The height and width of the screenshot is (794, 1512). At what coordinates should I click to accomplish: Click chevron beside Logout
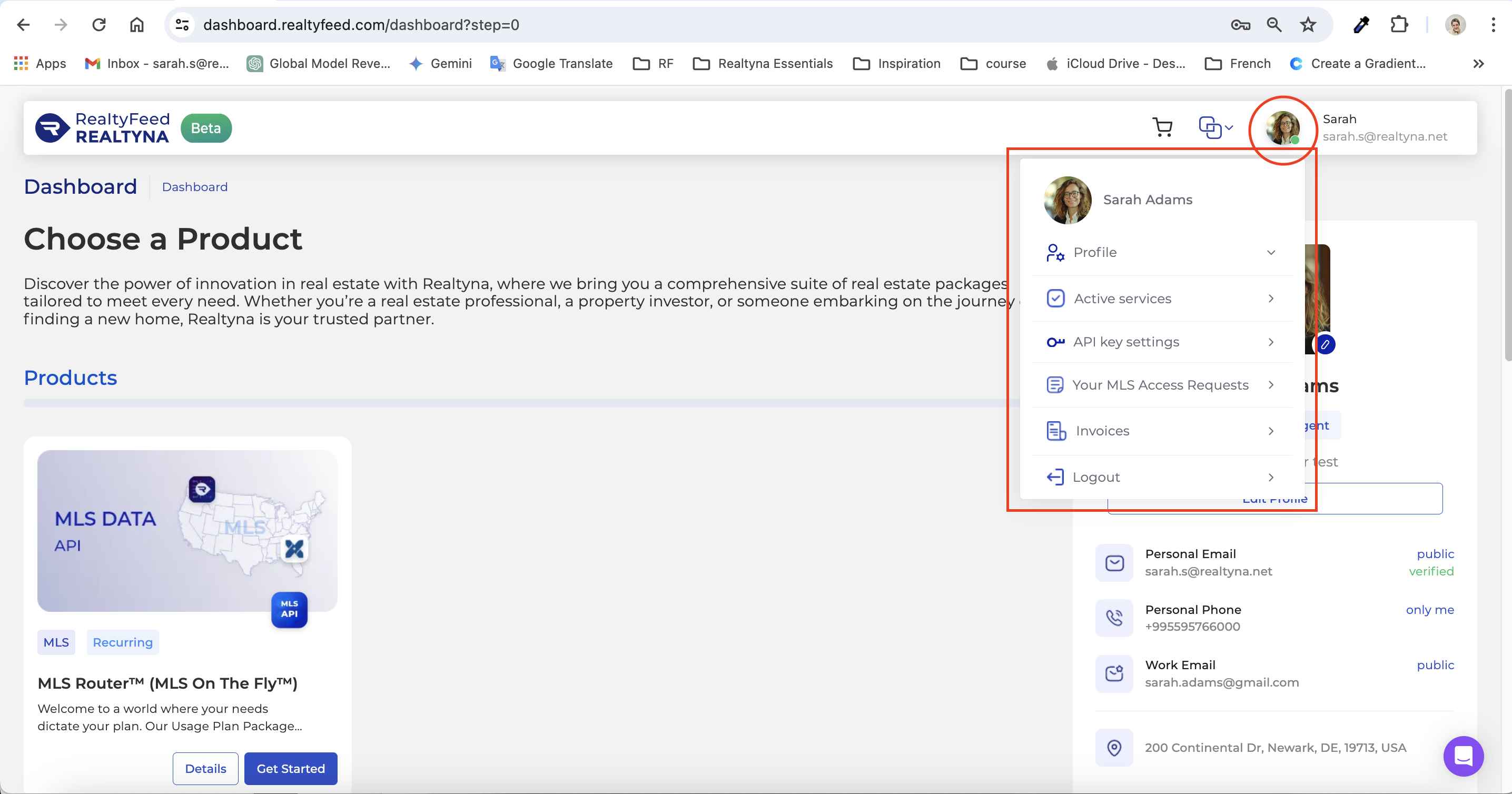(x=1271, y=477)
